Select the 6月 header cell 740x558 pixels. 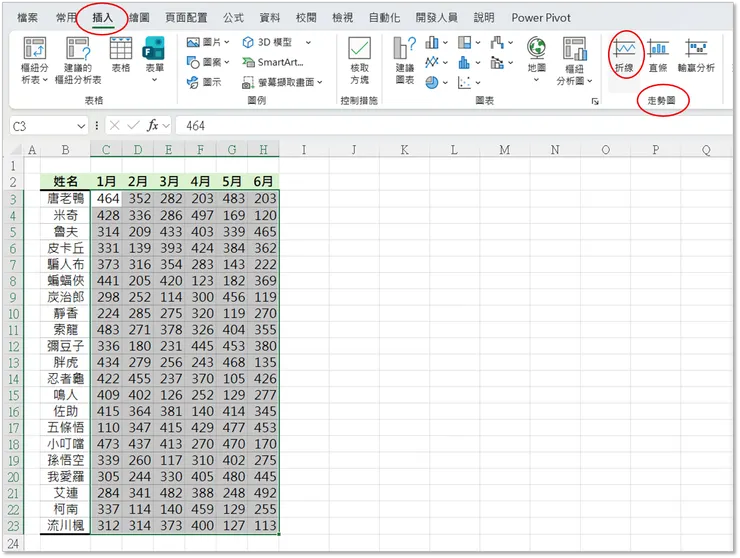pos(263,181)
